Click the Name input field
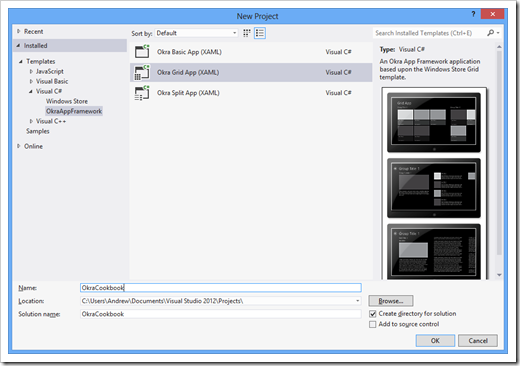This screenshot has height=366, width=520. (x=221, y=288)
